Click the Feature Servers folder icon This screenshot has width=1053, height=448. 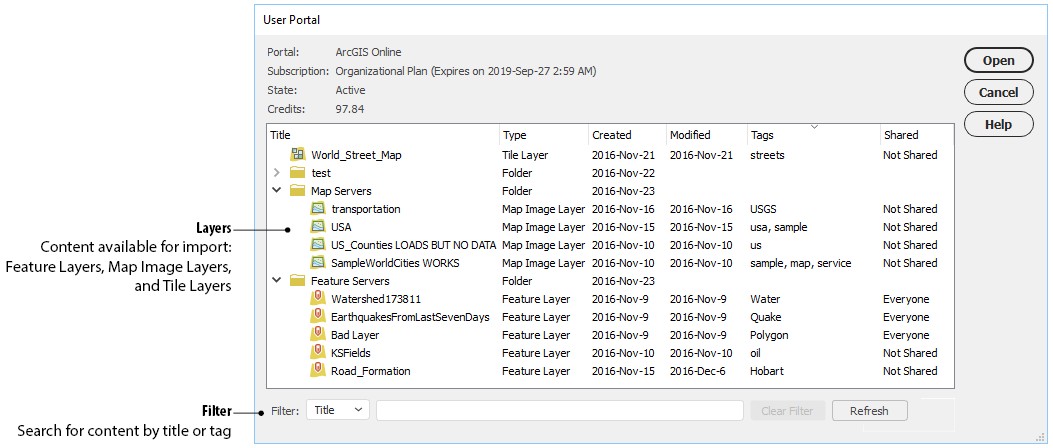click(x=298, y=281)
